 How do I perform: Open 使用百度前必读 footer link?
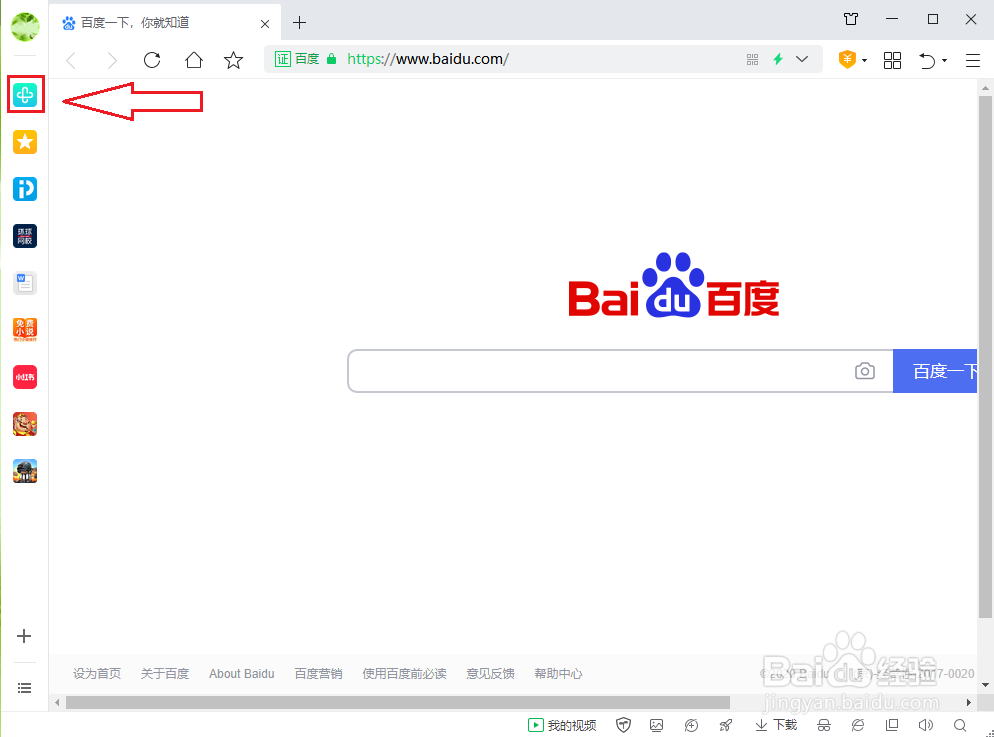click(404, 674)
